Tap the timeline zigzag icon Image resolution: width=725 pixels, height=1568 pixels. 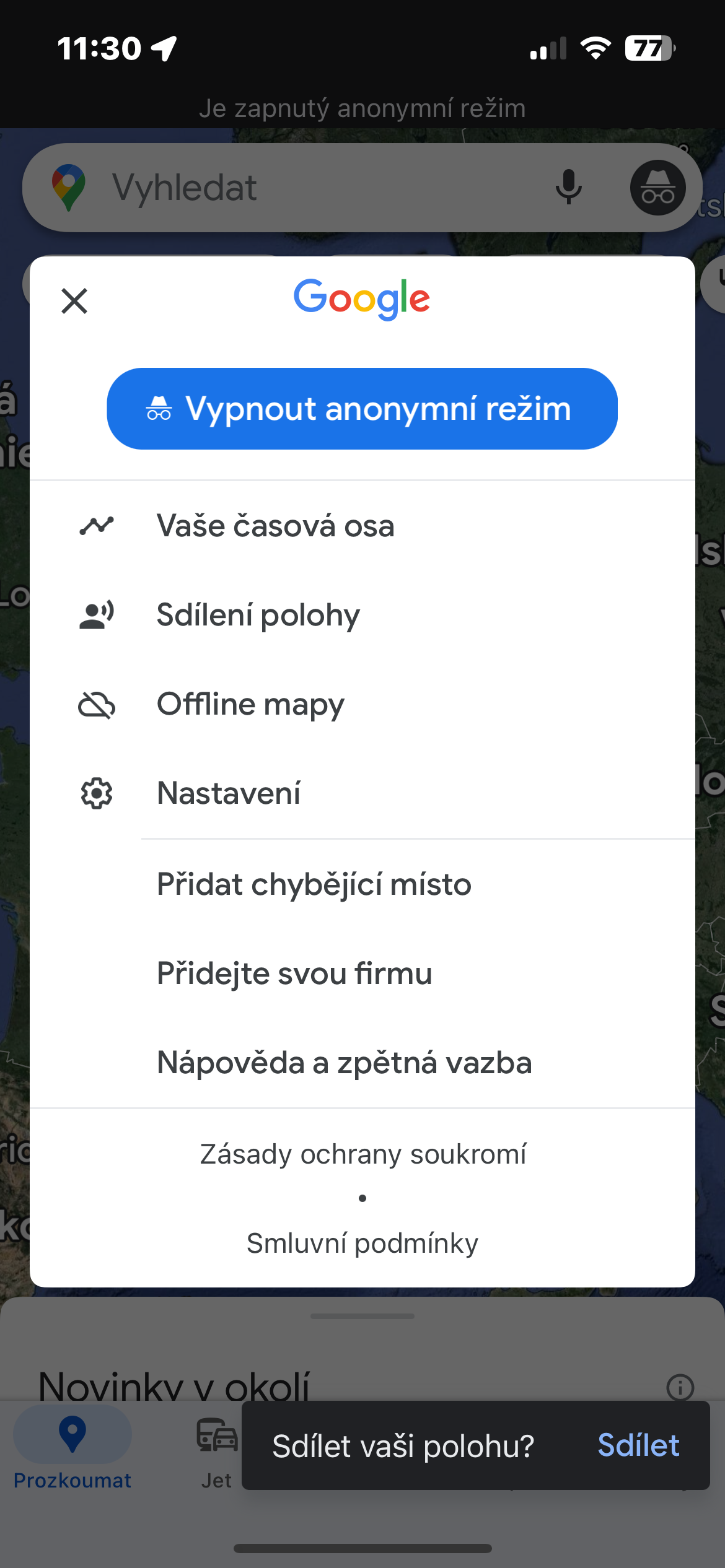click(97, 526)
